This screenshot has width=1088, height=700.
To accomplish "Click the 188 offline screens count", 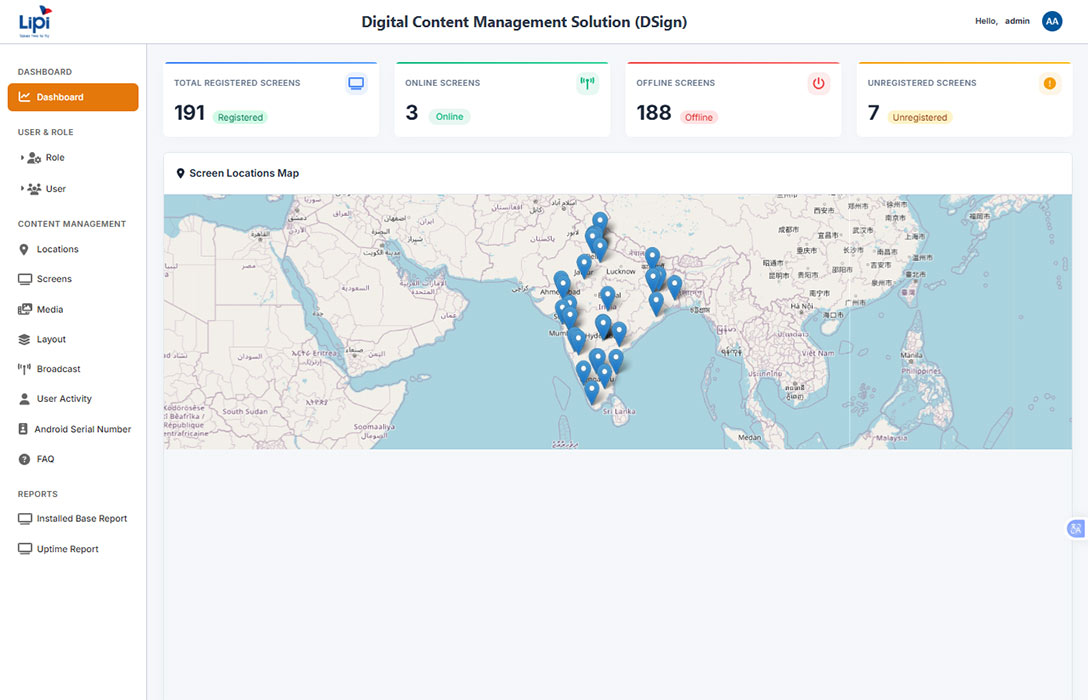I will pos(654,112).
